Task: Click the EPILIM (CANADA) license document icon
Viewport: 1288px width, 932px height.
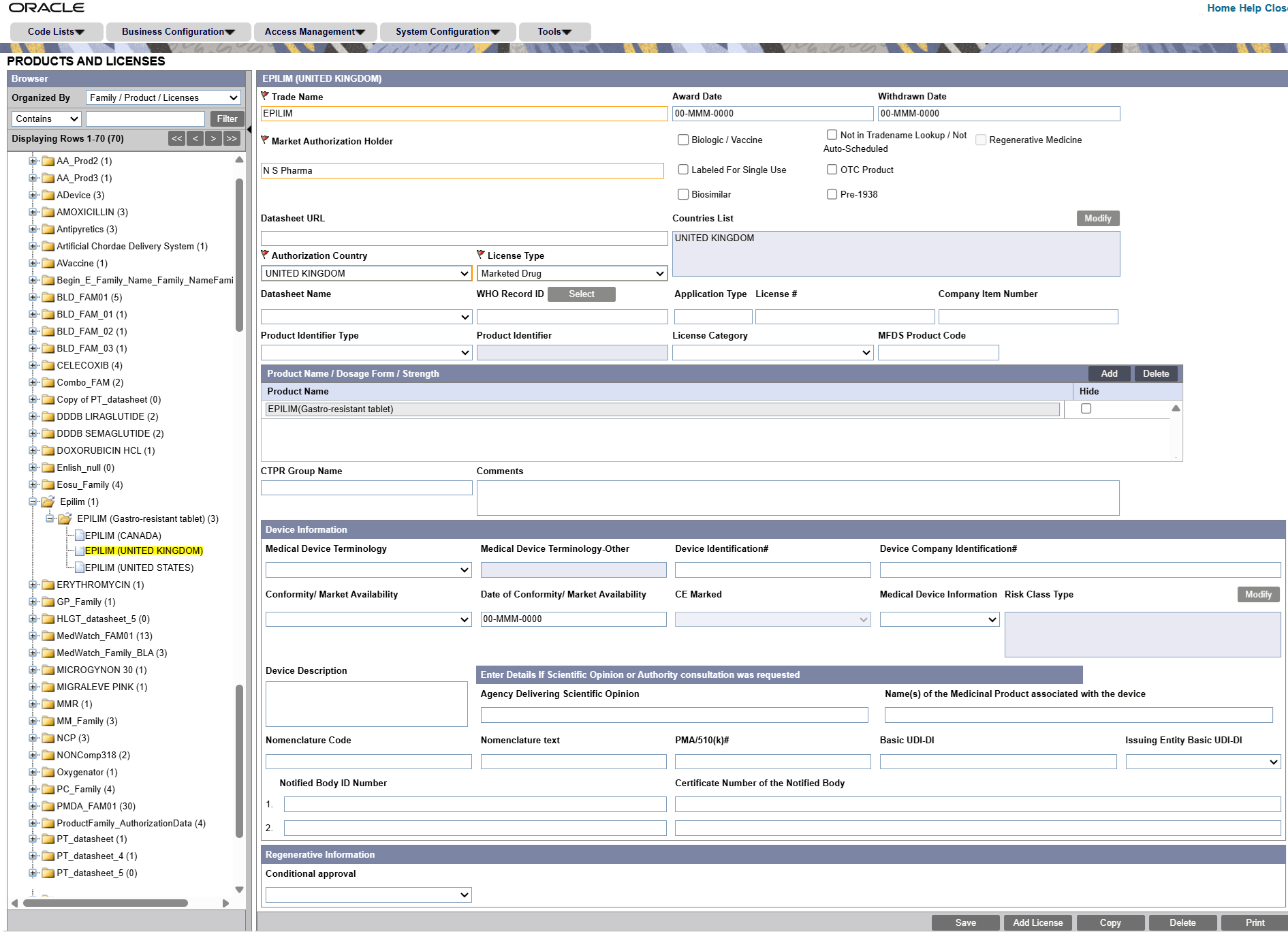Action: pyautogui.click(x=81, y=535)
